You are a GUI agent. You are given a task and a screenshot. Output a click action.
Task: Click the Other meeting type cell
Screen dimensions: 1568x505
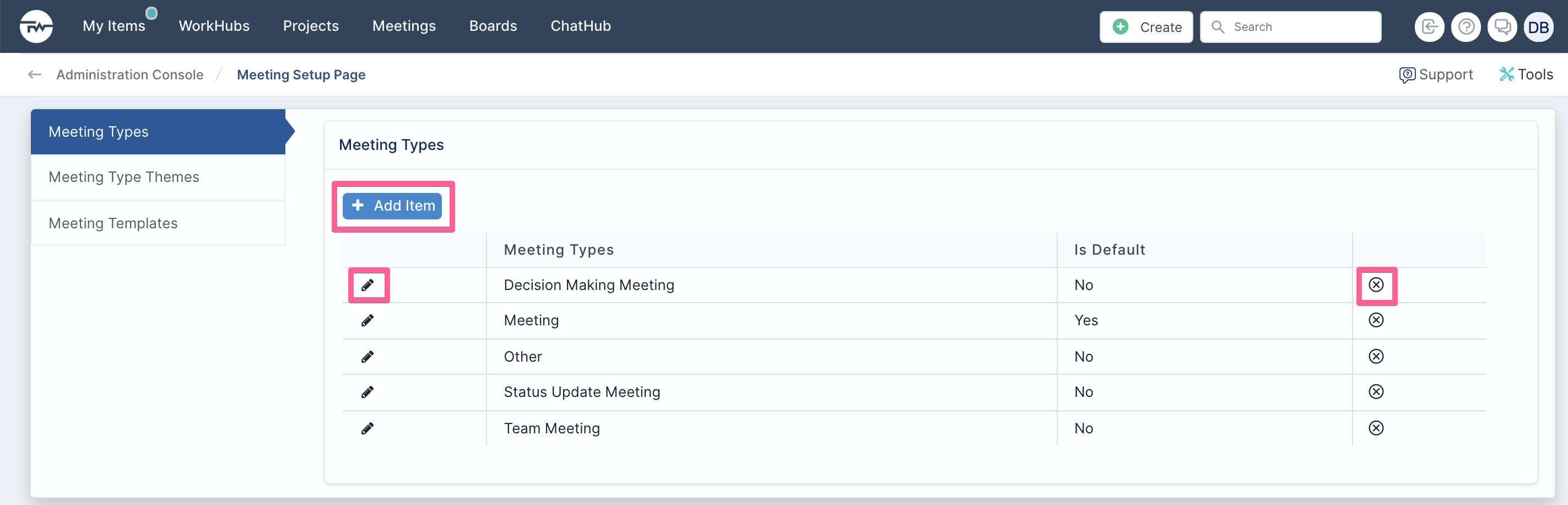(x=771, y=356)
